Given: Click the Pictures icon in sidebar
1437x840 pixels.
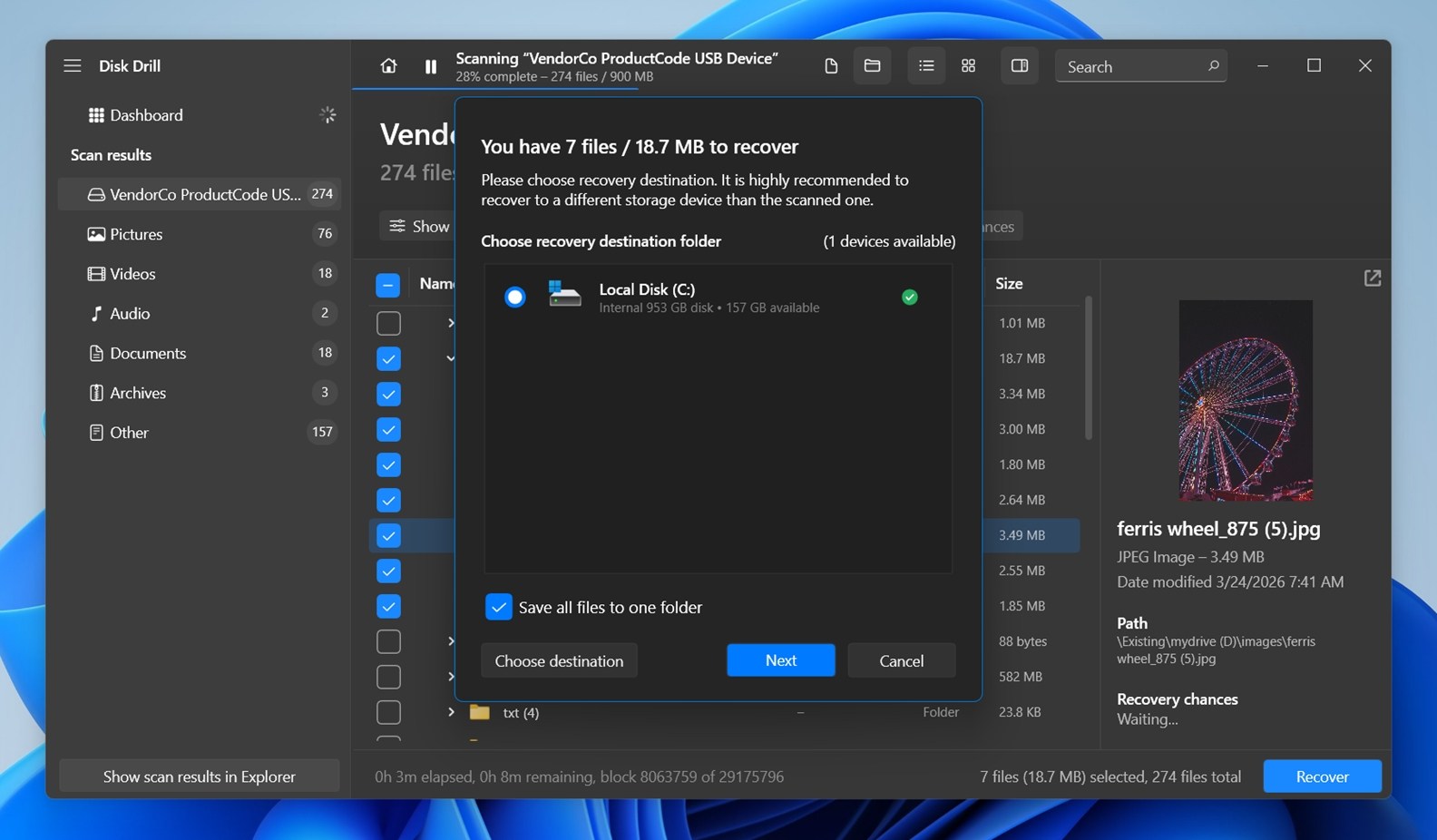Looking at the screenshot, I should click(96, 234).
